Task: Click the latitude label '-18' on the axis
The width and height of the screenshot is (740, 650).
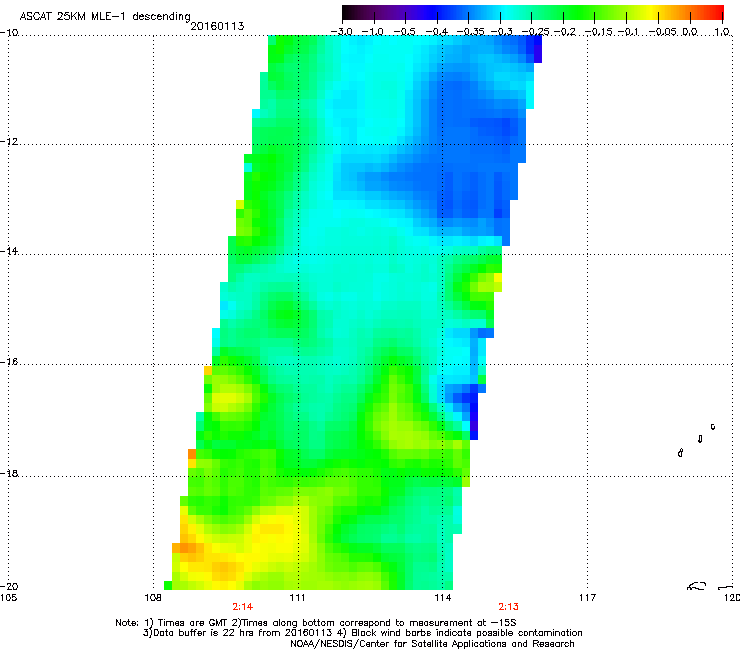Action: [9, 473]
